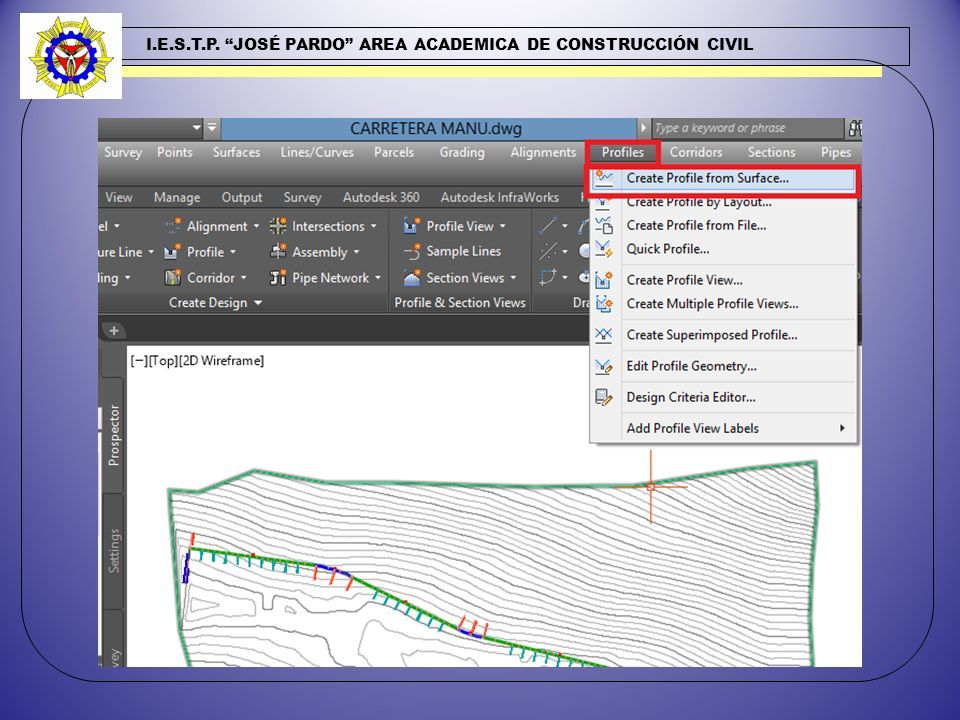Open the Grading menu
Viewport: 960px width, 720px height.
click(462, 152)
